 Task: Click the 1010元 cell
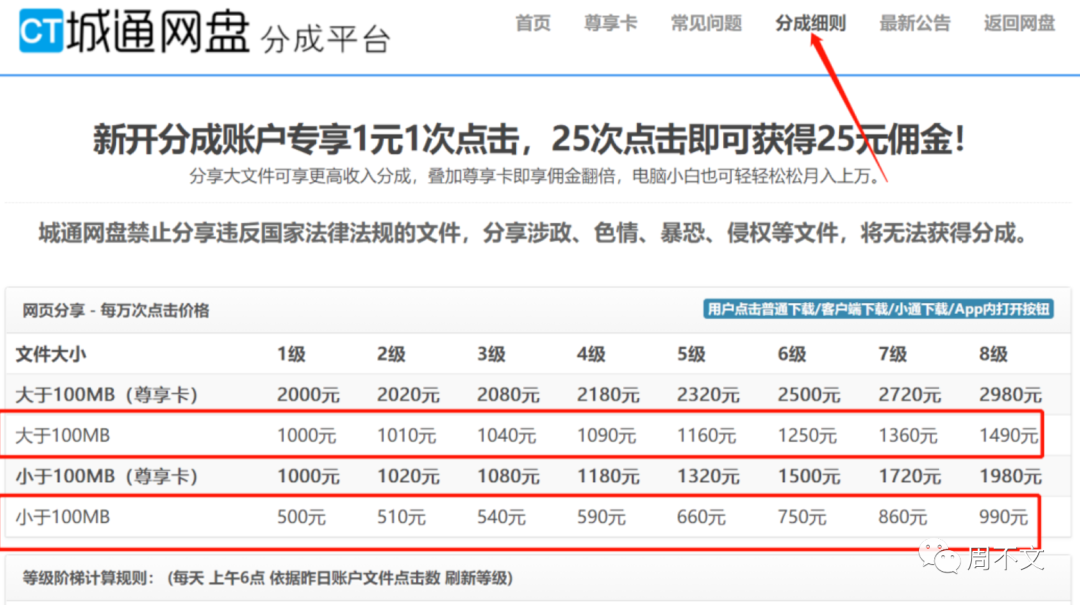[x=406, y=435]
